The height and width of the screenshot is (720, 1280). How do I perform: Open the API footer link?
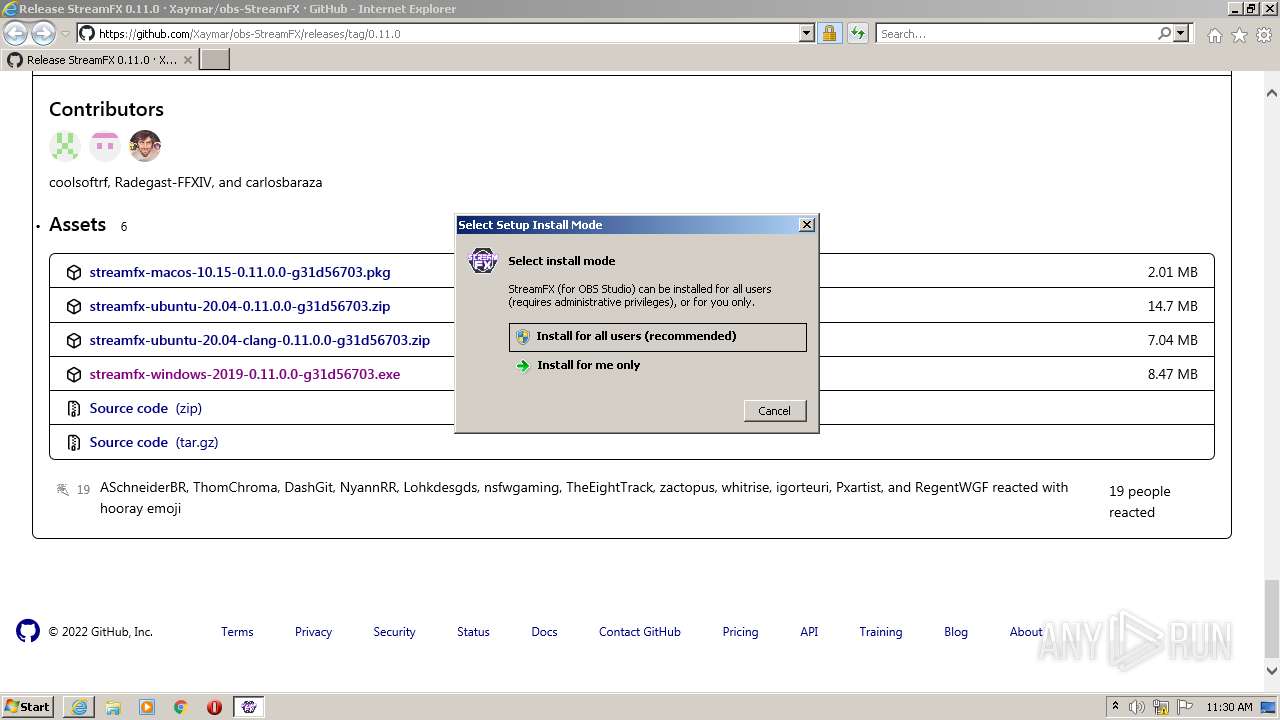809,632
